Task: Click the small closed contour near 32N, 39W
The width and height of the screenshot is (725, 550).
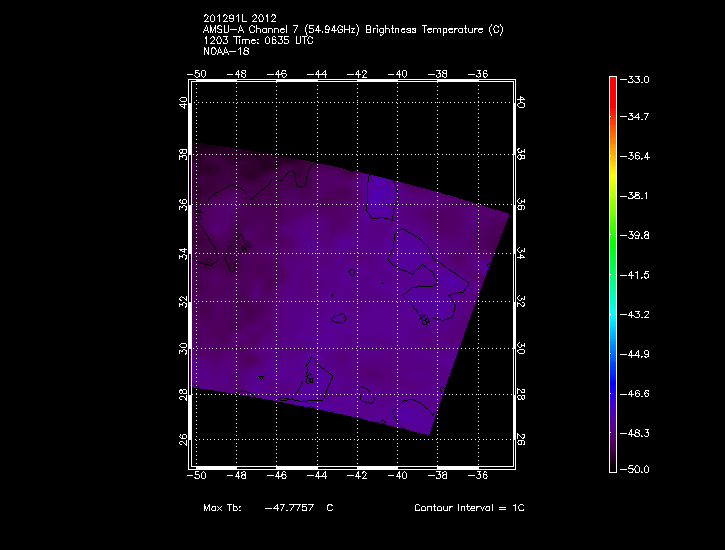Action: [424, 321]
